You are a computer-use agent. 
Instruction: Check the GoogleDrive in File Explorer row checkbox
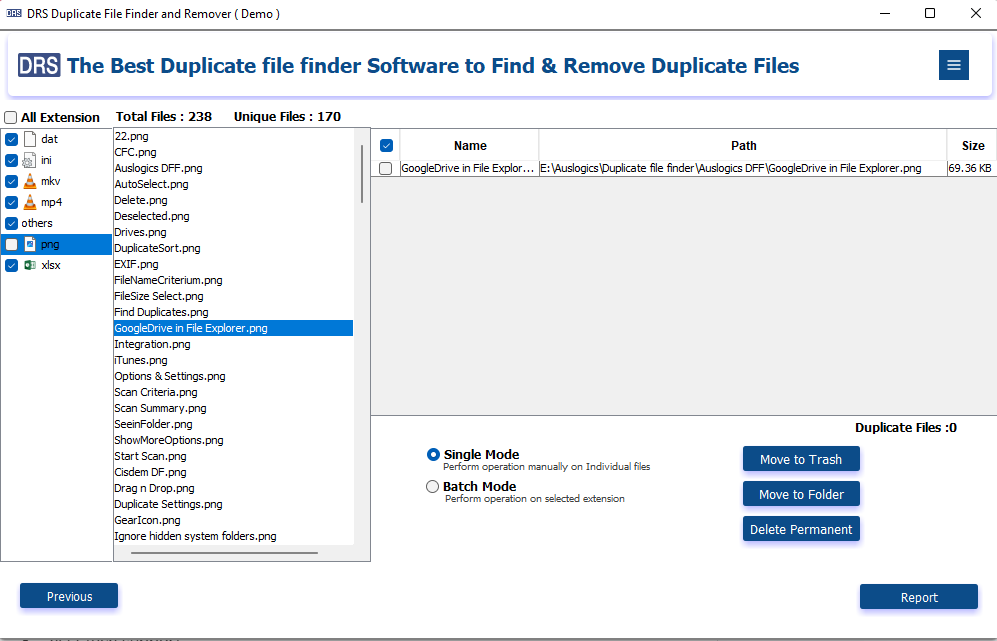click(x=386, y=169)
